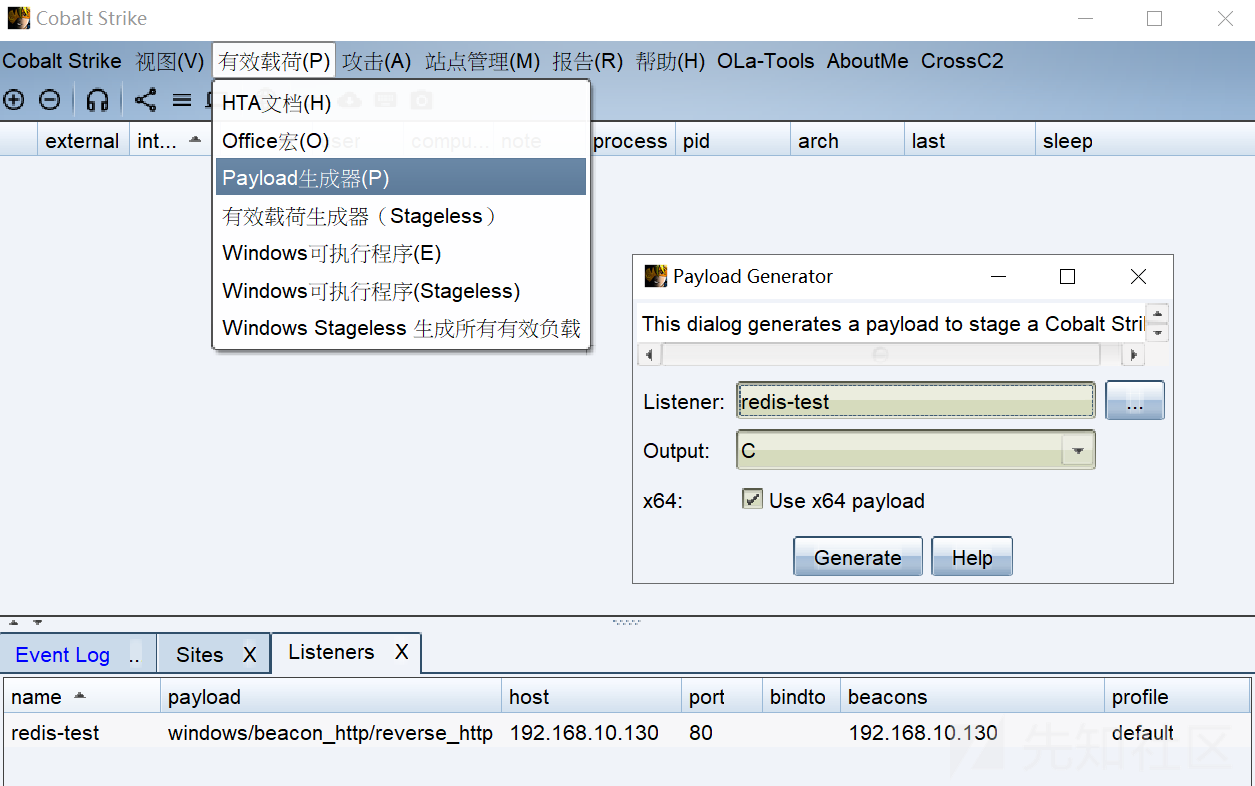The width and height of the screenshot is (1255, 786).
Task: Select Windows可执行程序(E) menu entry
Action: [x=401, y=253]
